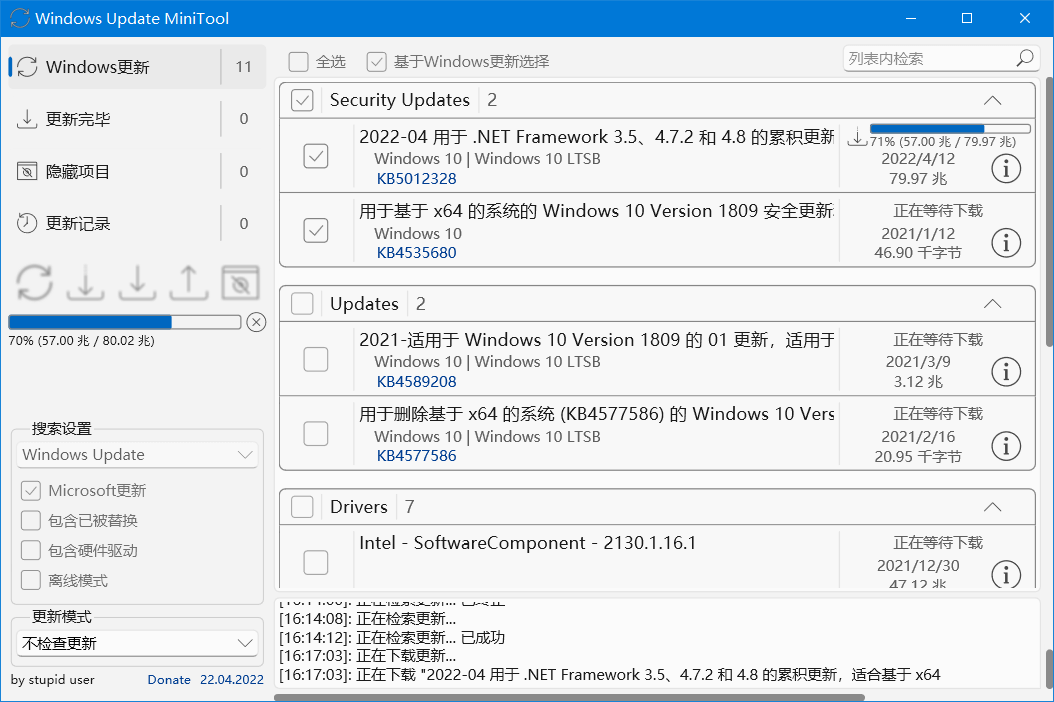Viewport: 1054px width, 702px height.
Task: Check the Drivers group checkbox
Action: 302,507
